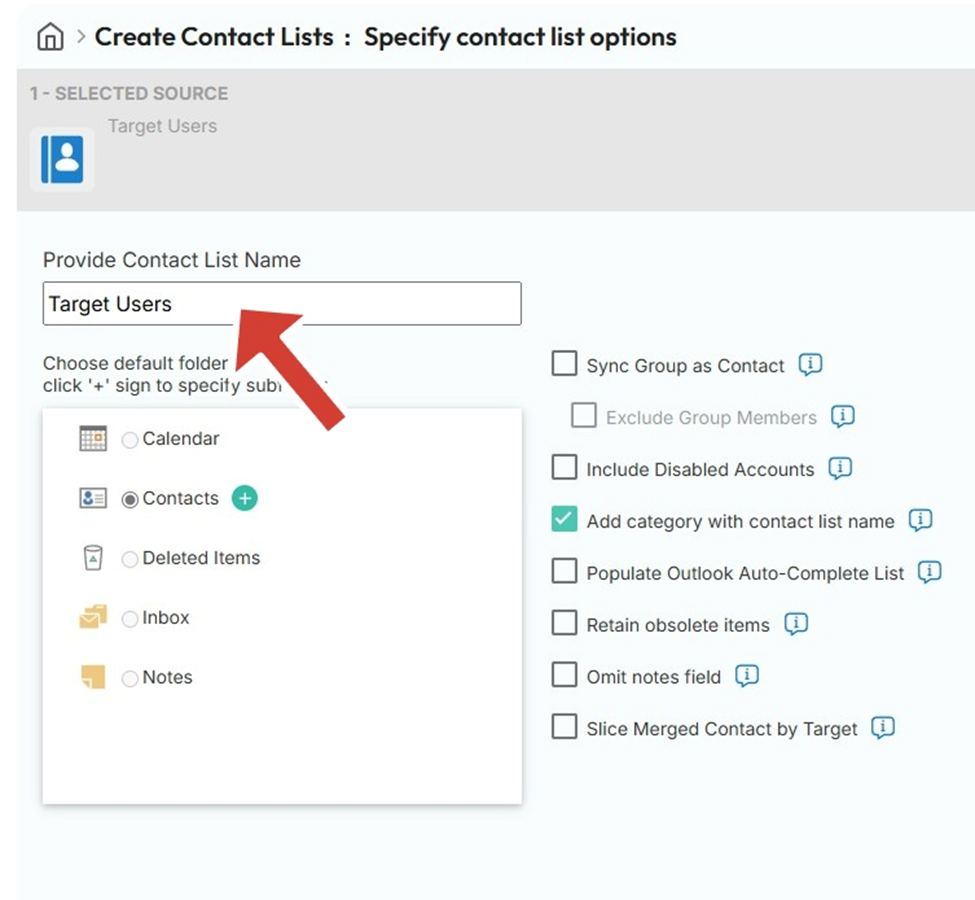This screenshot has height=900, width=975.
Task: Click the Inbox envelope icon
Action: [93, 617]
